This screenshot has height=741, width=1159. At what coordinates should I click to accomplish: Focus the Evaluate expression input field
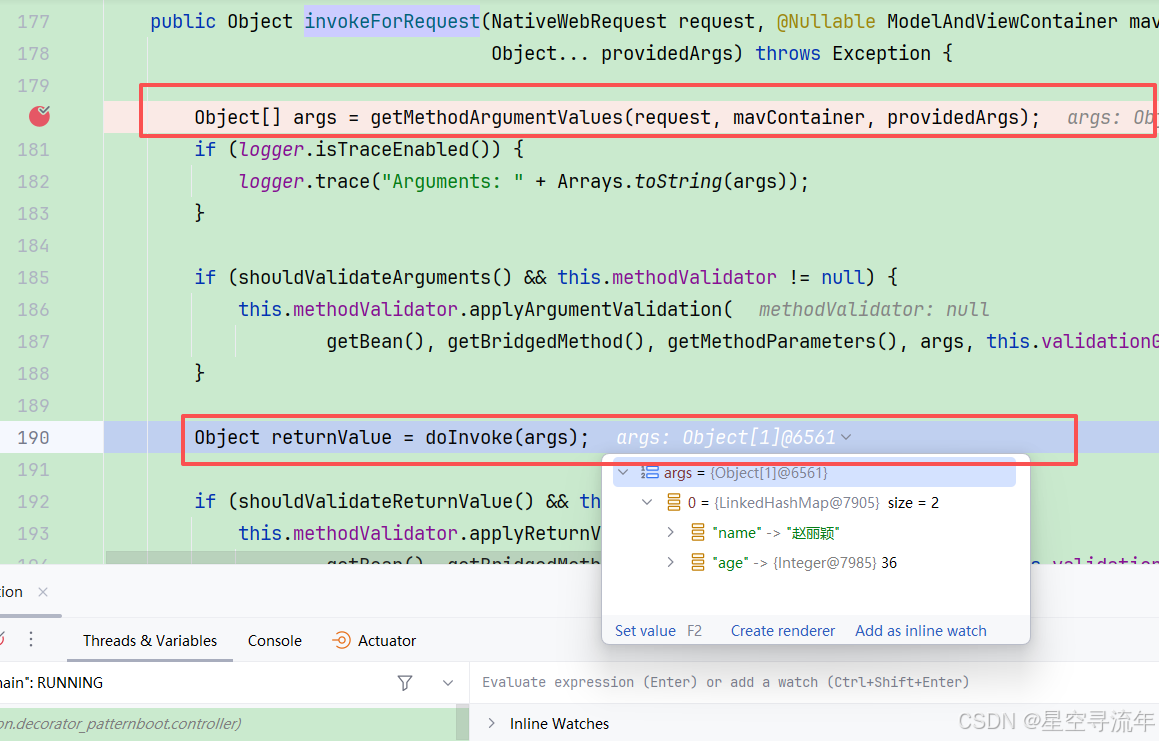pos(813,682)
